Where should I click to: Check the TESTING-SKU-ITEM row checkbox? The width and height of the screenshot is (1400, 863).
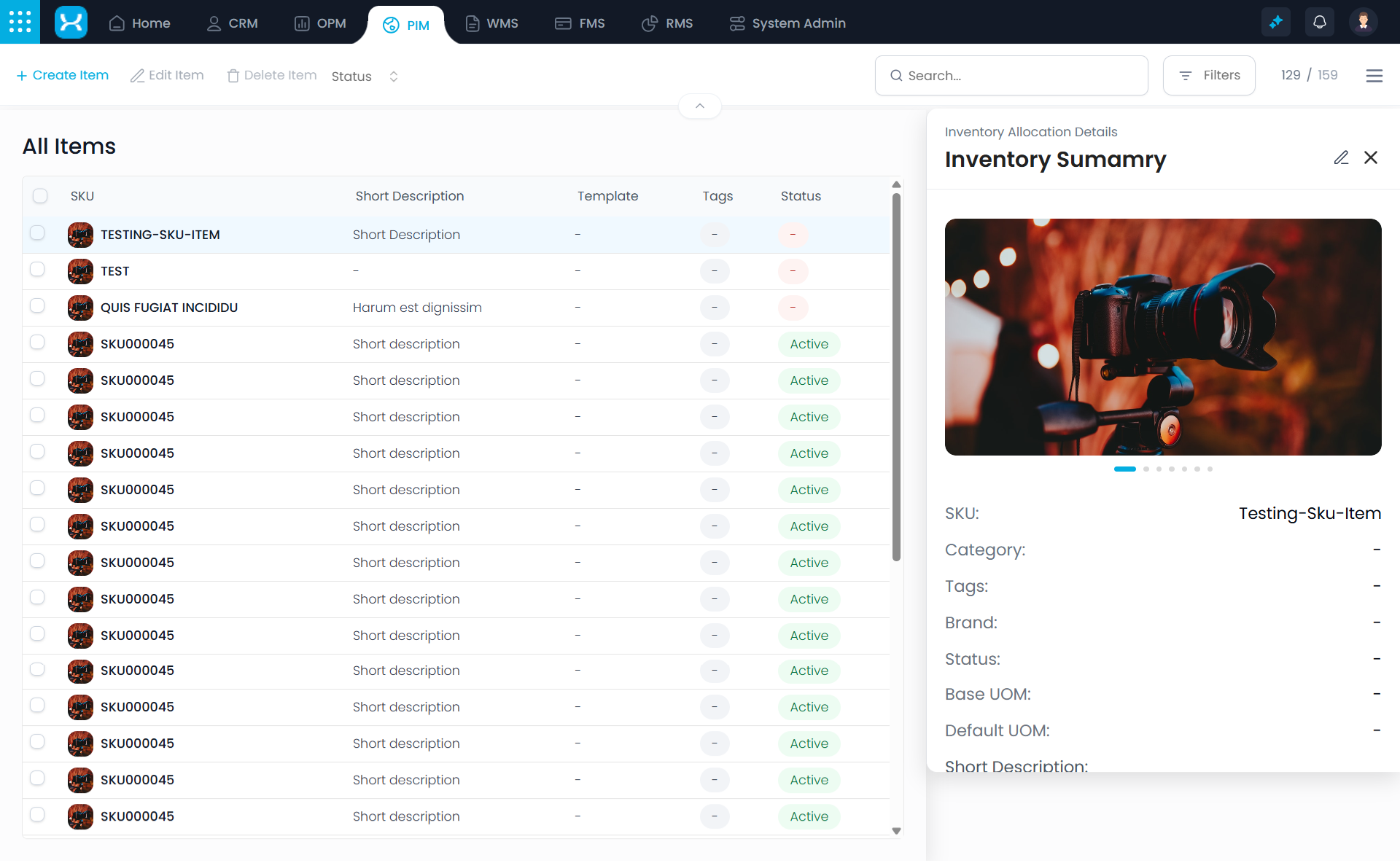(37, 233)
